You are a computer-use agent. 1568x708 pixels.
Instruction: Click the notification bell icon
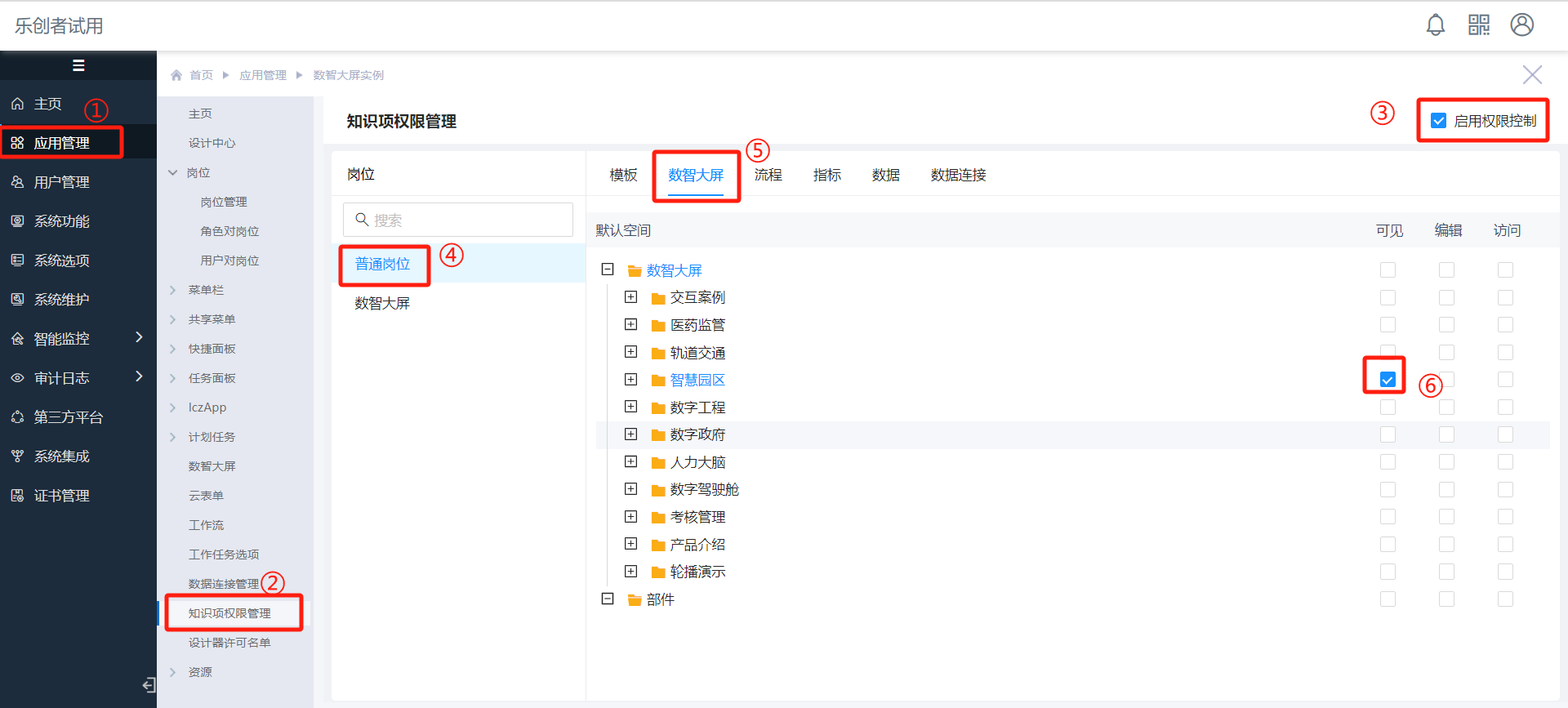(x=1435, y=25)
